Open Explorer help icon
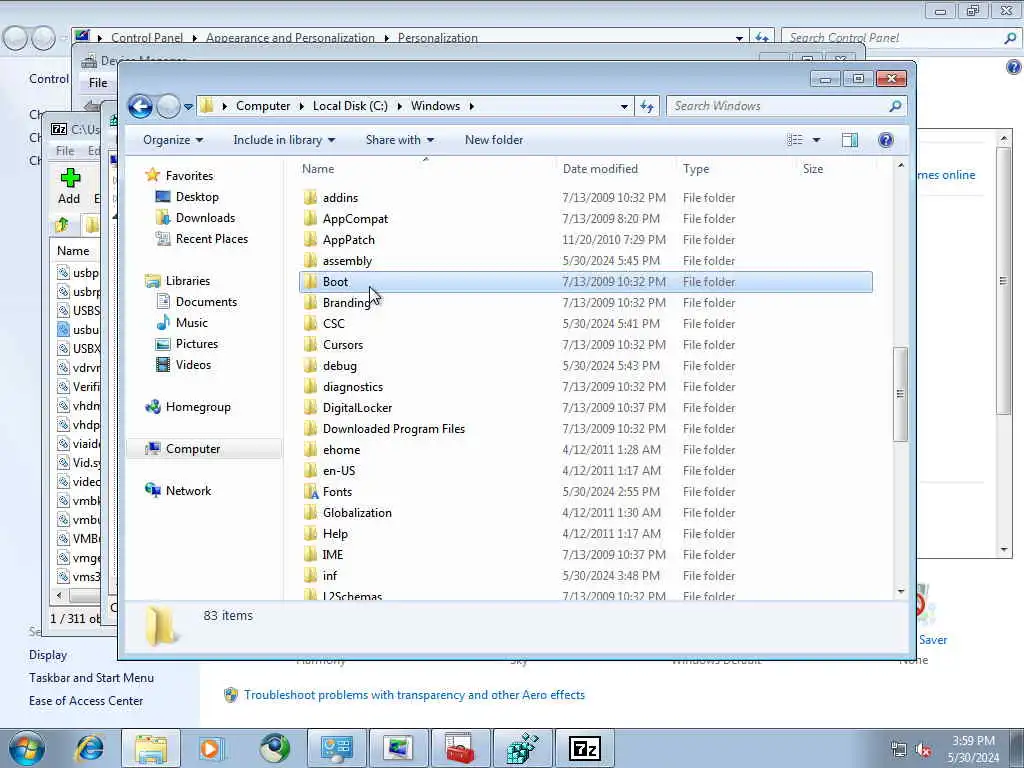1024x768 pixels. (x=886, y=140)
